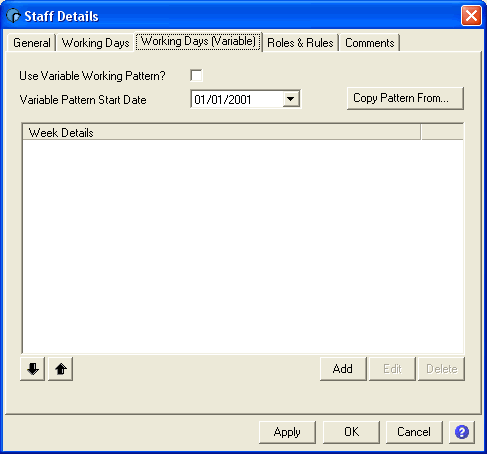Enable Use Variable Working Pattern checkbox

(196, 75)
